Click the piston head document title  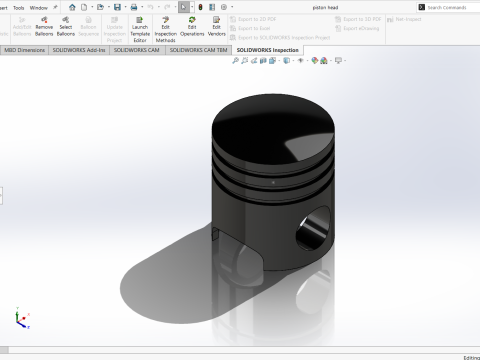tap(325, 7)
